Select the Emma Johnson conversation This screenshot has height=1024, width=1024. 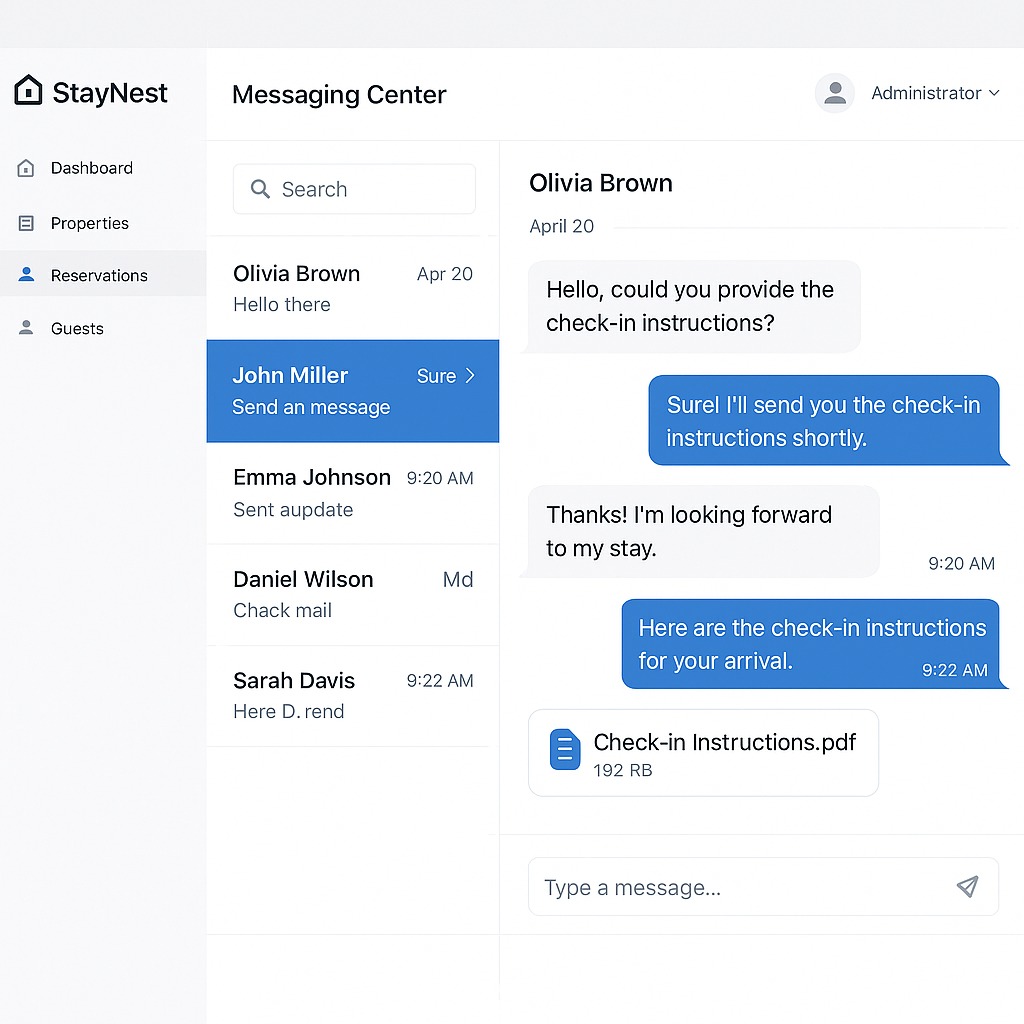pyautogui.click(x=352, y=493)
